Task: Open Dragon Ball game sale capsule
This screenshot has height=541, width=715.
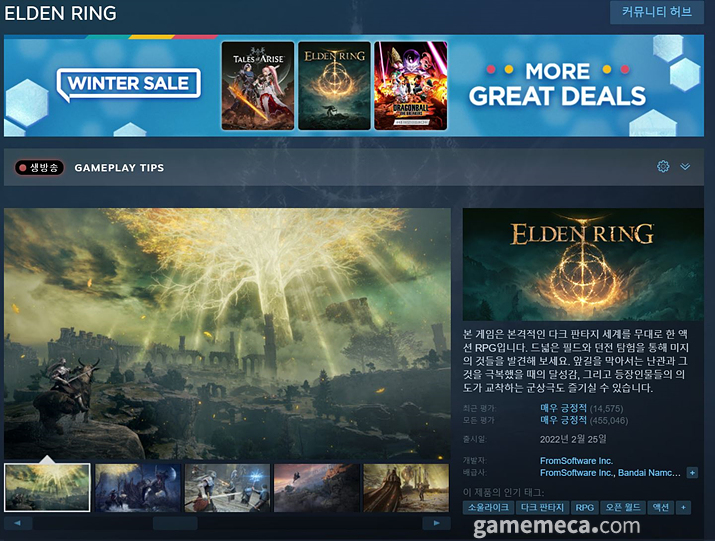Action: 411,86
